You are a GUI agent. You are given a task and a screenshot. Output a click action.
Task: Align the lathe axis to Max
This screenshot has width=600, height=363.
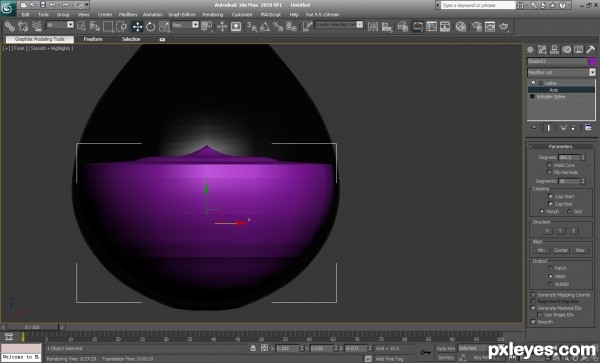580,250
